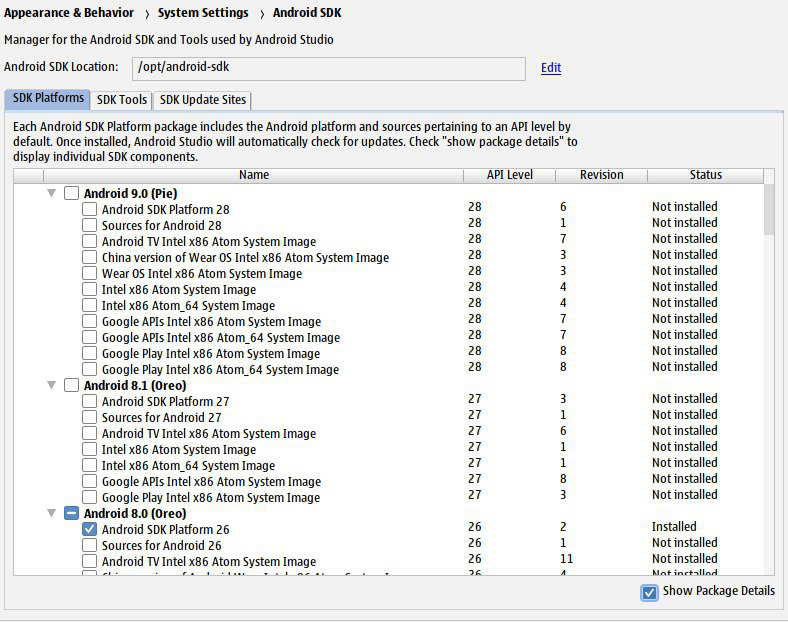
Task: Check Sources for Android 26
Action: point(89,545)
